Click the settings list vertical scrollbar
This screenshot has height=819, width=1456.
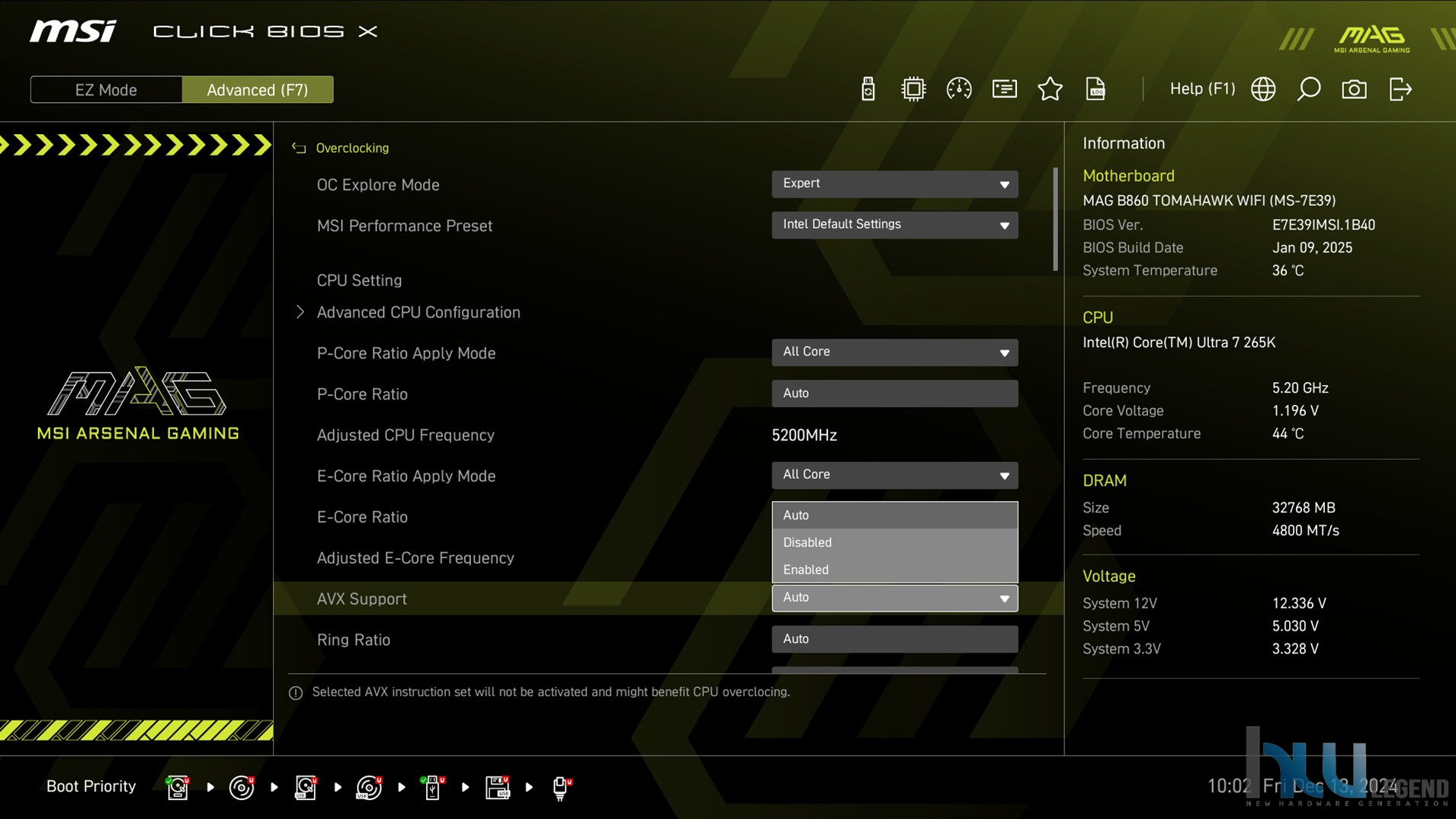click(x=1055, y=220)
